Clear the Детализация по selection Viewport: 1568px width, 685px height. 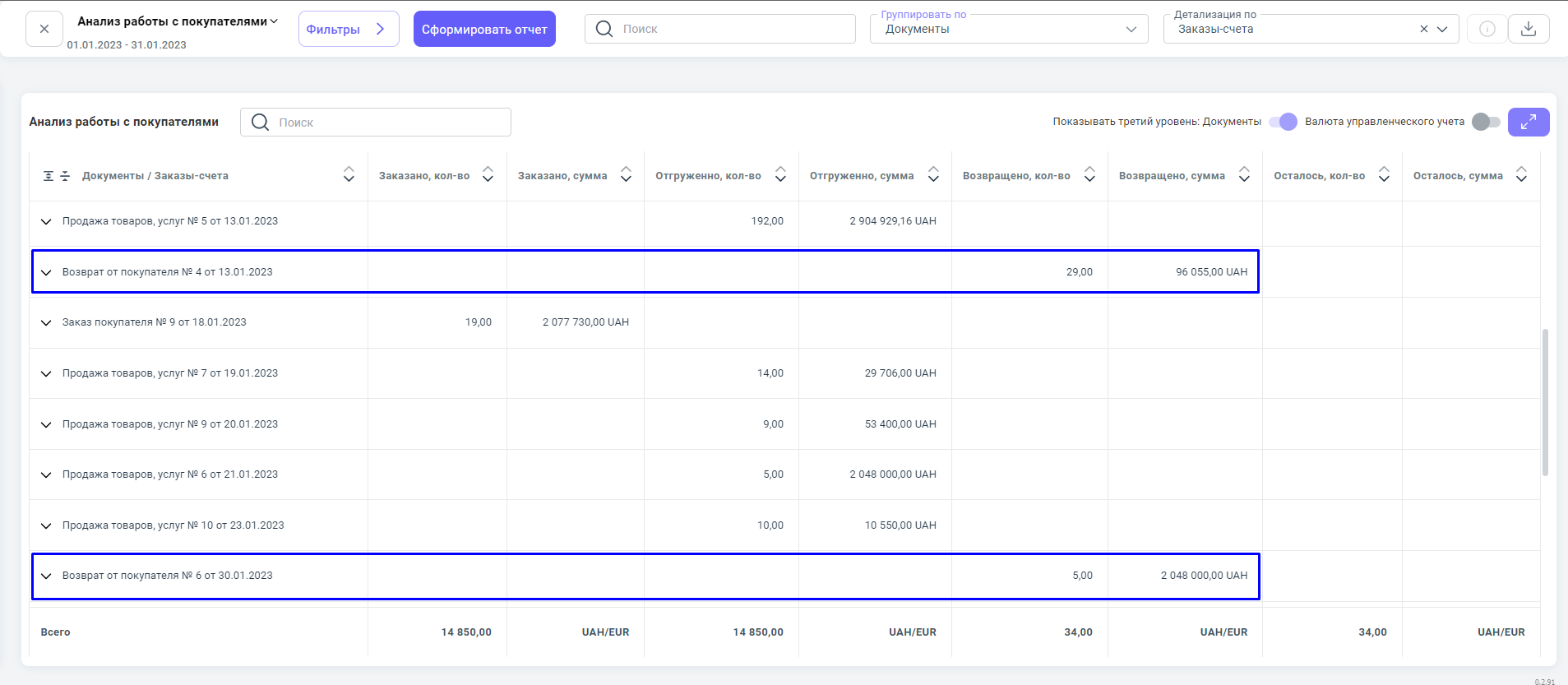[1423, 29]
